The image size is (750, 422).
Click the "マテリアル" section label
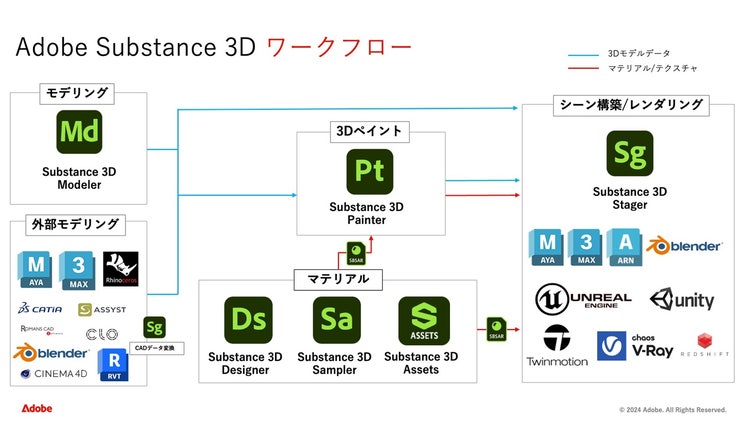(x=338, y=279)
